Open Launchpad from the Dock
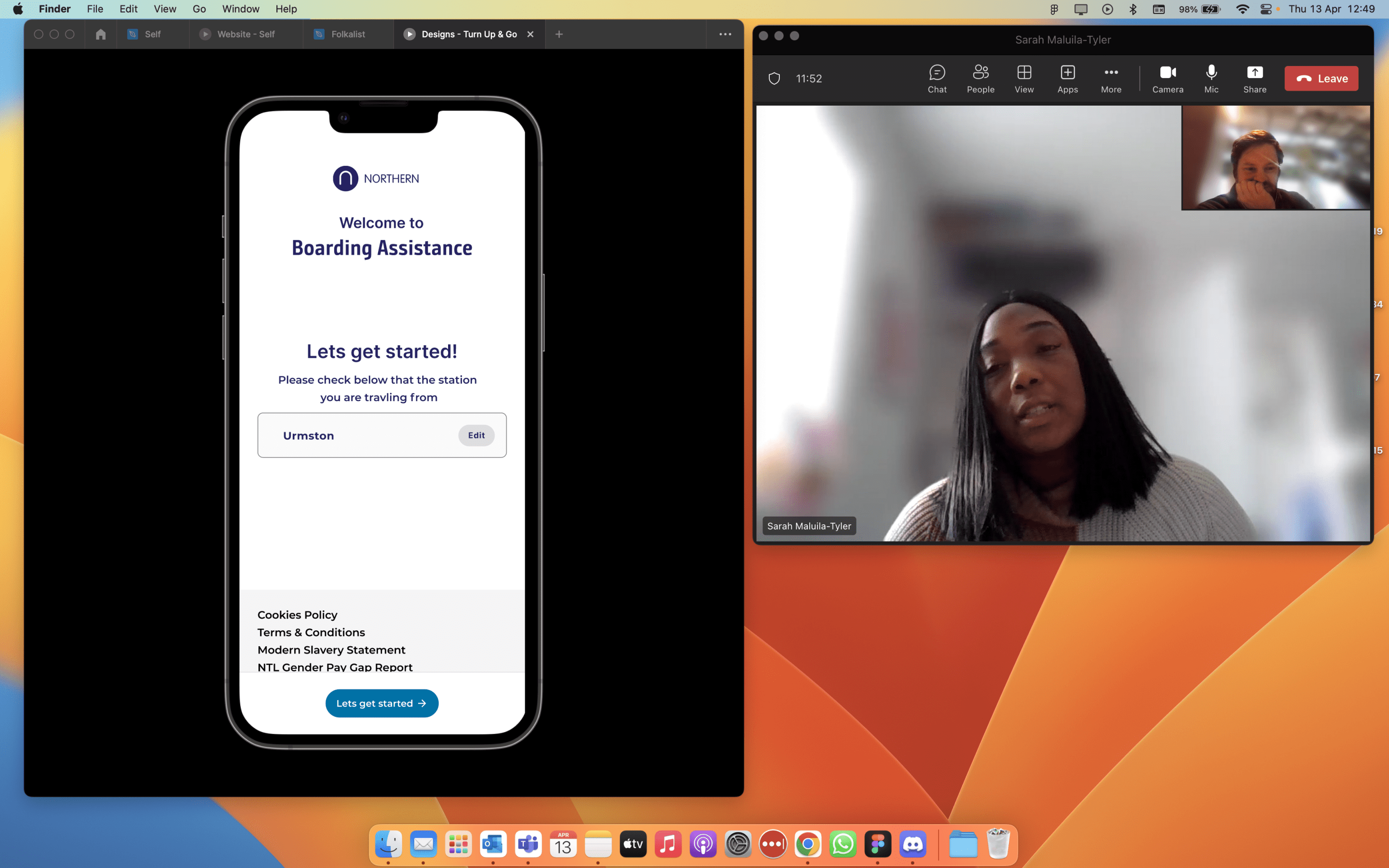 [458, 844]
